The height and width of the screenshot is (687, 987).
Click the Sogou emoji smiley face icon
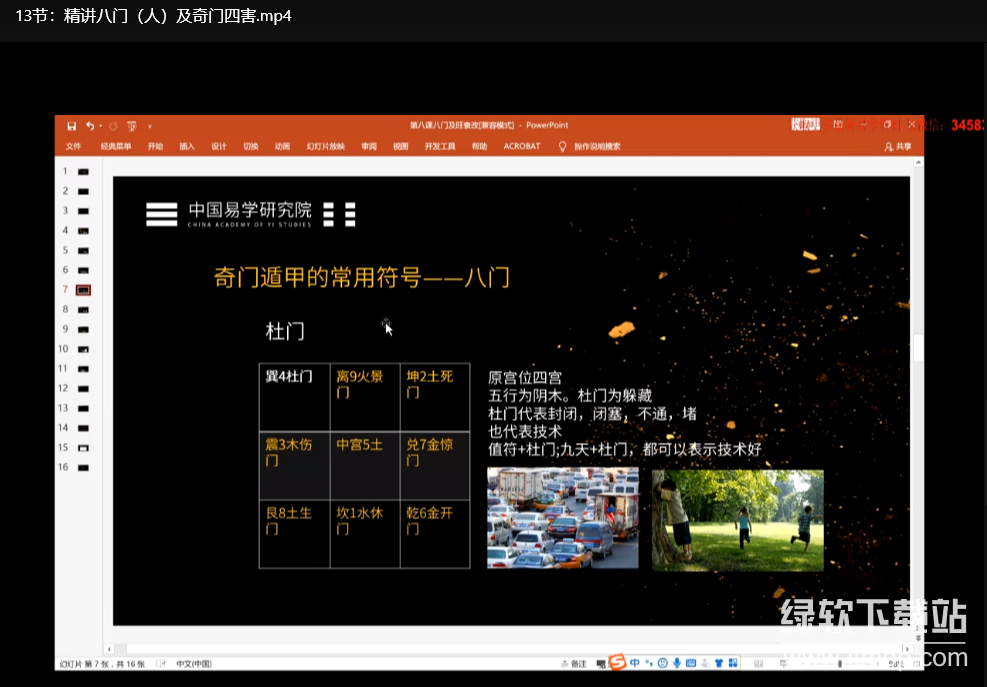(662, 663)
